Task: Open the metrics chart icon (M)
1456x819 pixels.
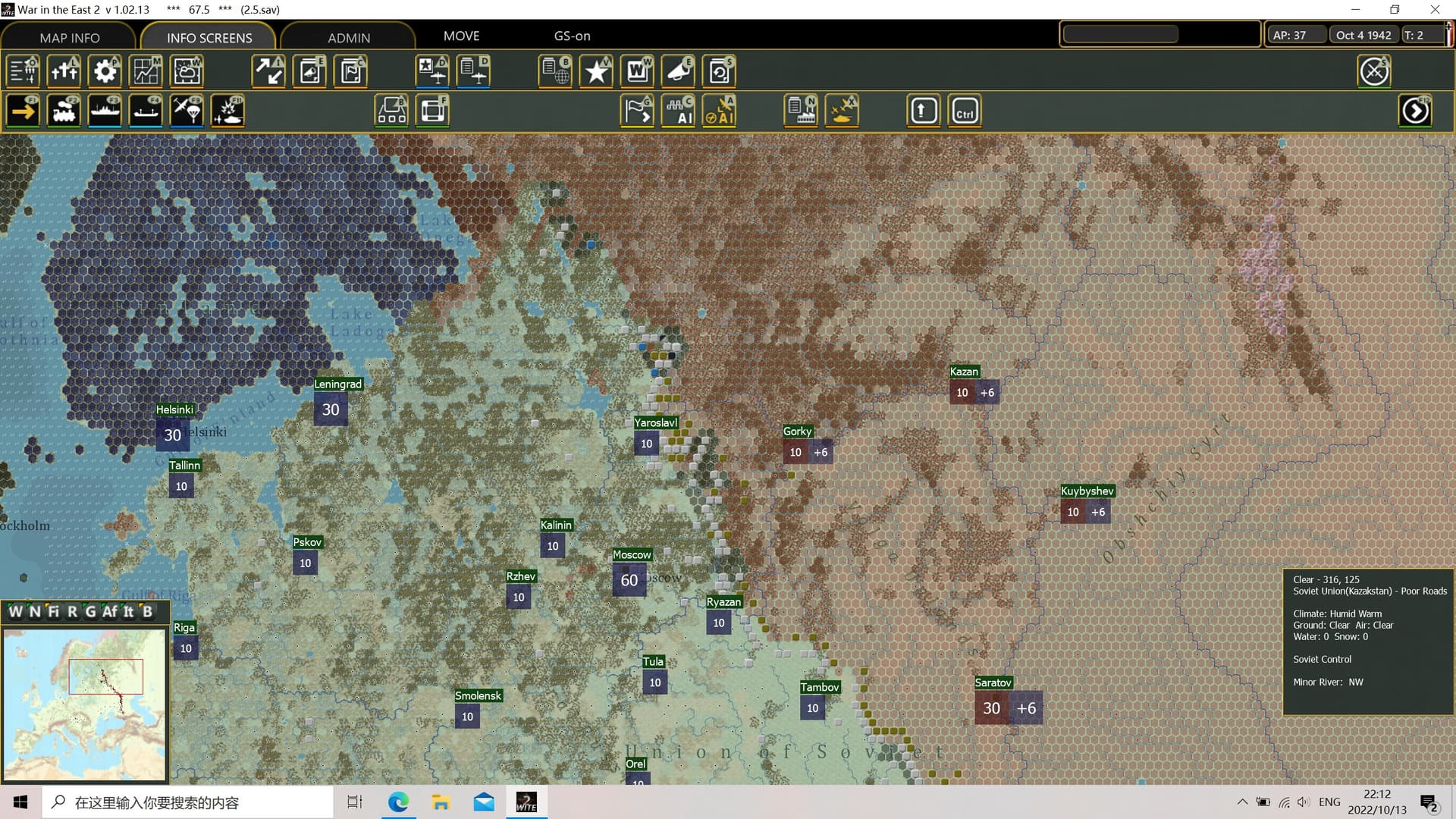Action: click(146, 71)
